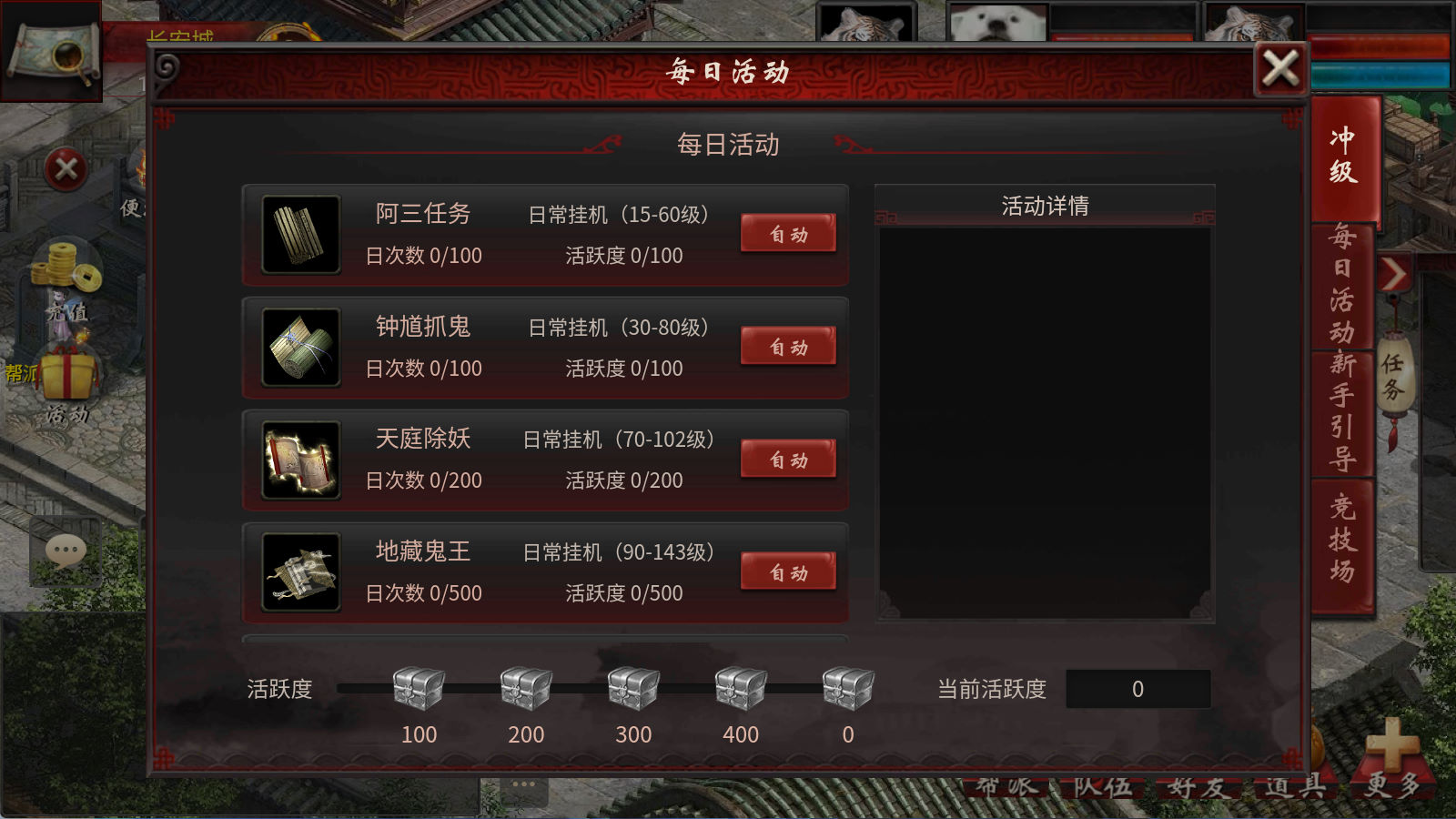Start auto mode for 地藏鬼王

pyautogui.click(x=788, y=572)
